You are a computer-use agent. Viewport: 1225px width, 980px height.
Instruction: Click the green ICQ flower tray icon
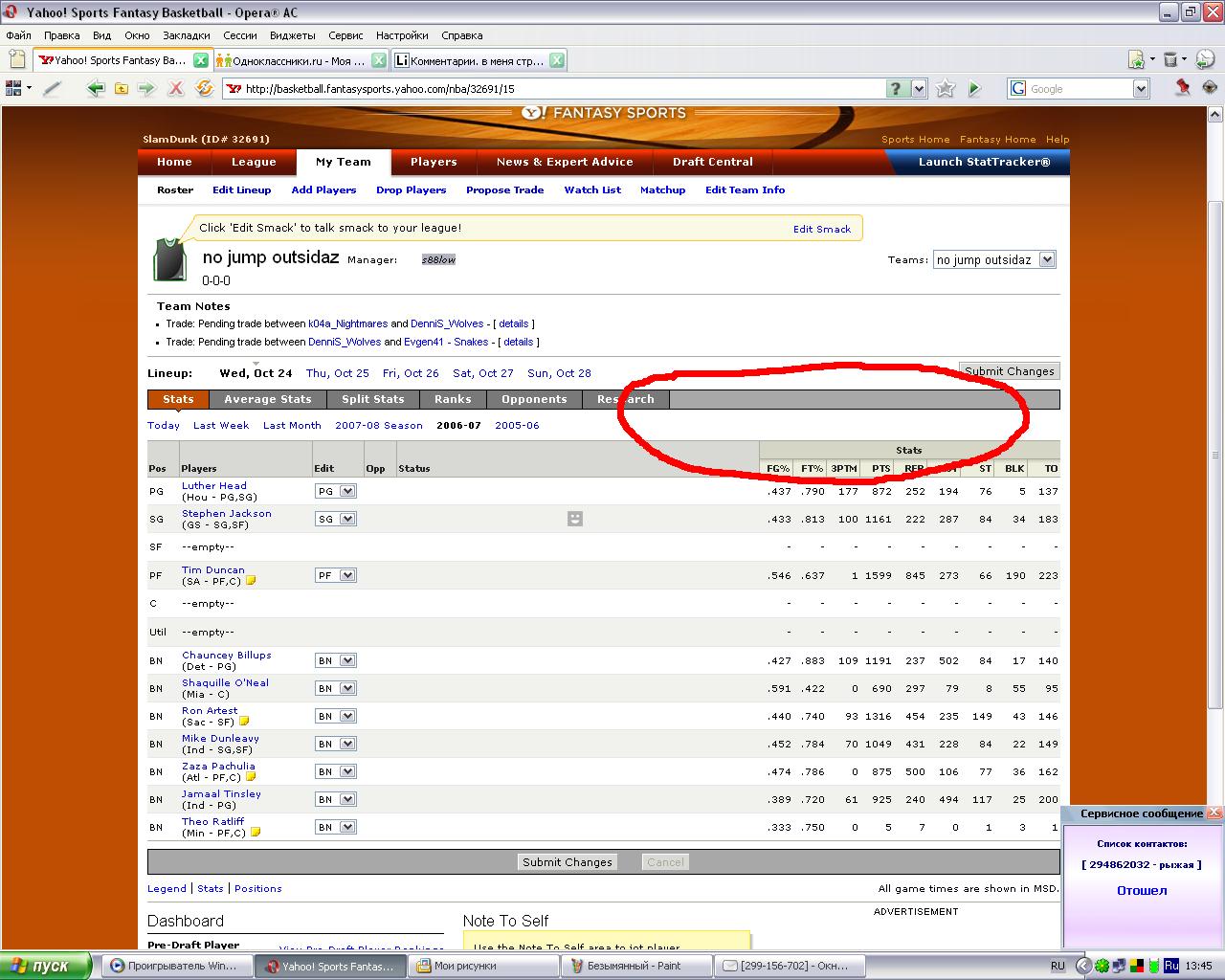coord(1102,966)
